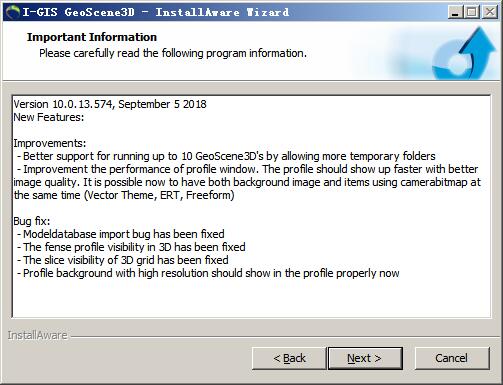Click the slice visibility of 3D grid line

click(123, 260)
